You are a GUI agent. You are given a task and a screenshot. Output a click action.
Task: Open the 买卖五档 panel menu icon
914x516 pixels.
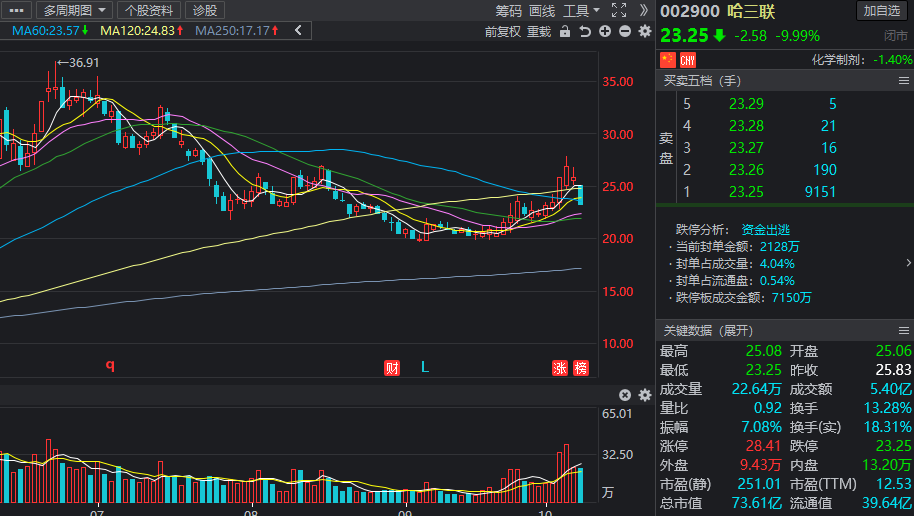(904, 80)
